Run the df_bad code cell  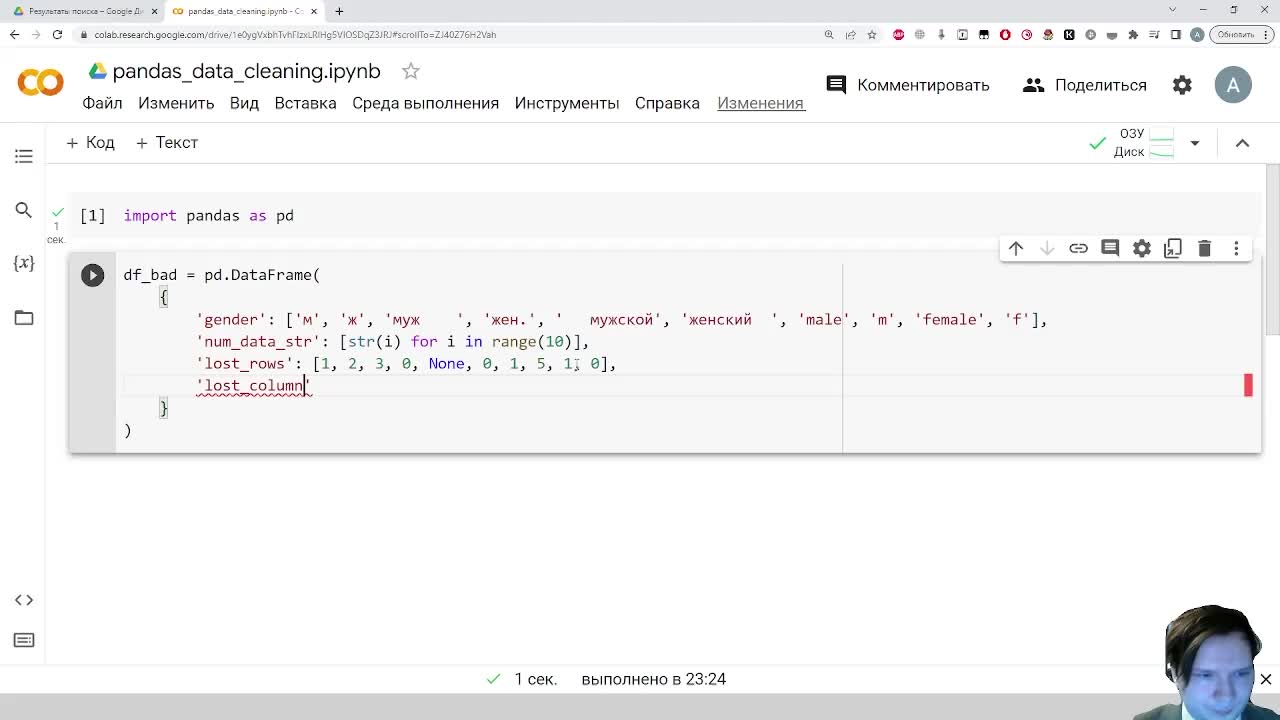tap(92, 275)
